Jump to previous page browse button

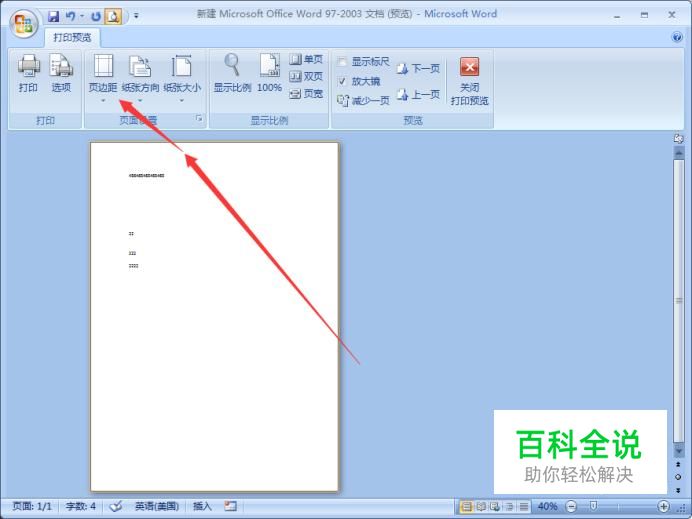[678, 465]
